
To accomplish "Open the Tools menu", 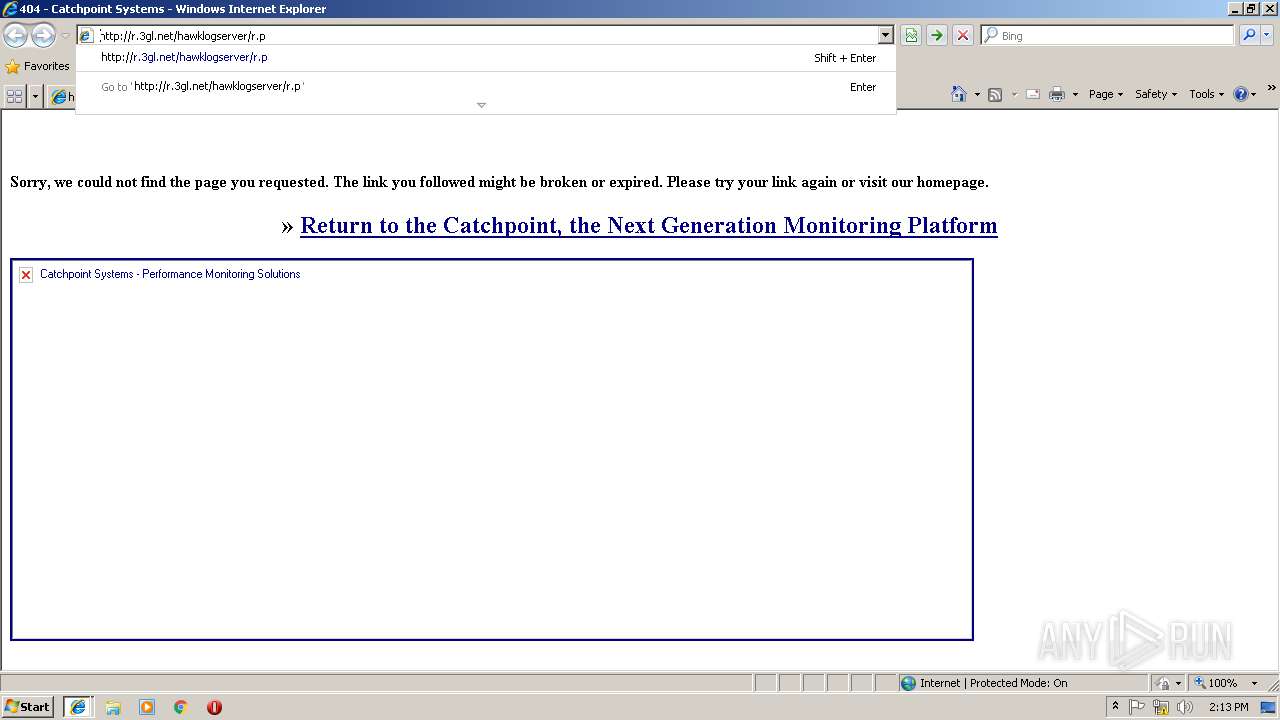I will [1206, 94].
